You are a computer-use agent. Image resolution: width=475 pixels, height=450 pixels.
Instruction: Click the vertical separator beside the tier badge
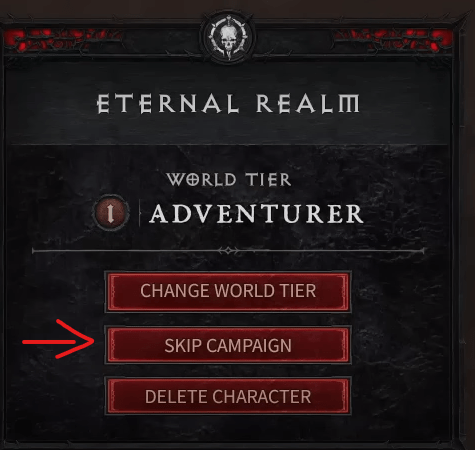(x=139, y=212)
